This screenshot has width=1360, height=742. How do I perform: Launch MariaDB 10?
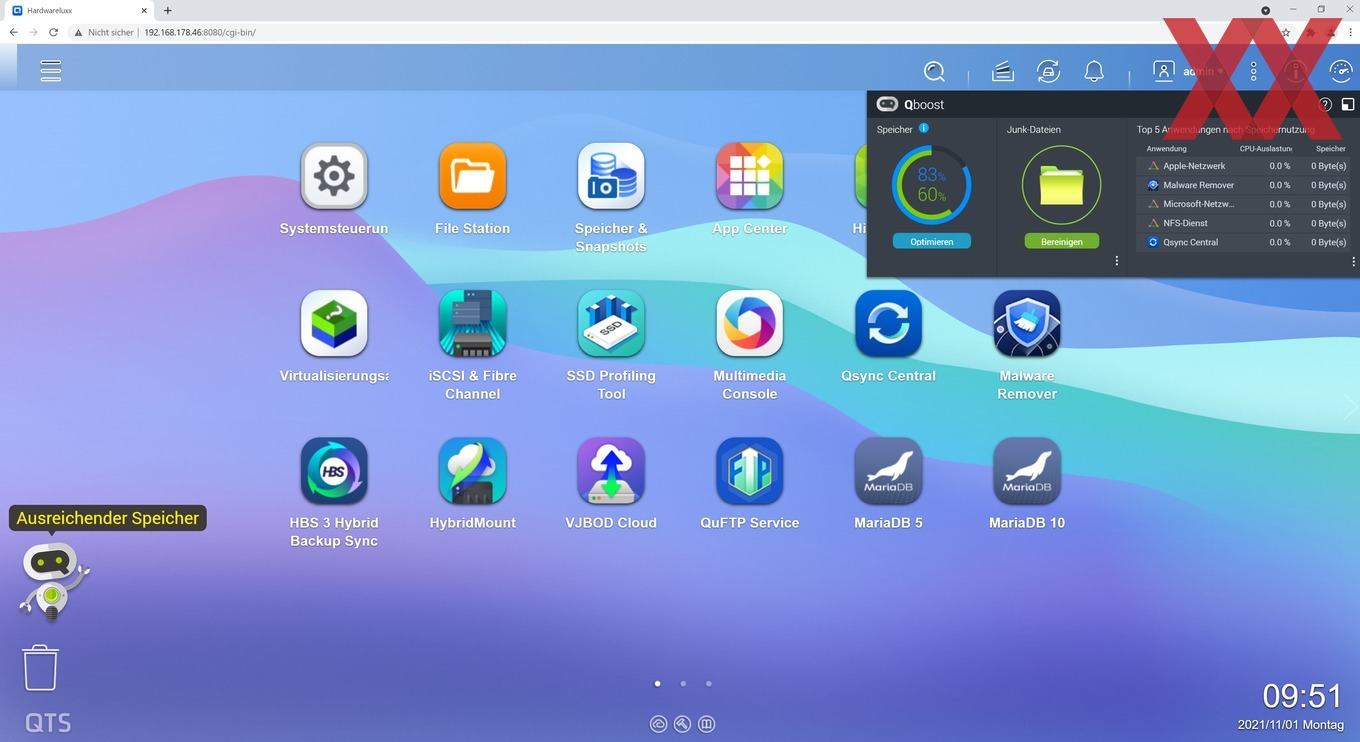coord(1027,471)
